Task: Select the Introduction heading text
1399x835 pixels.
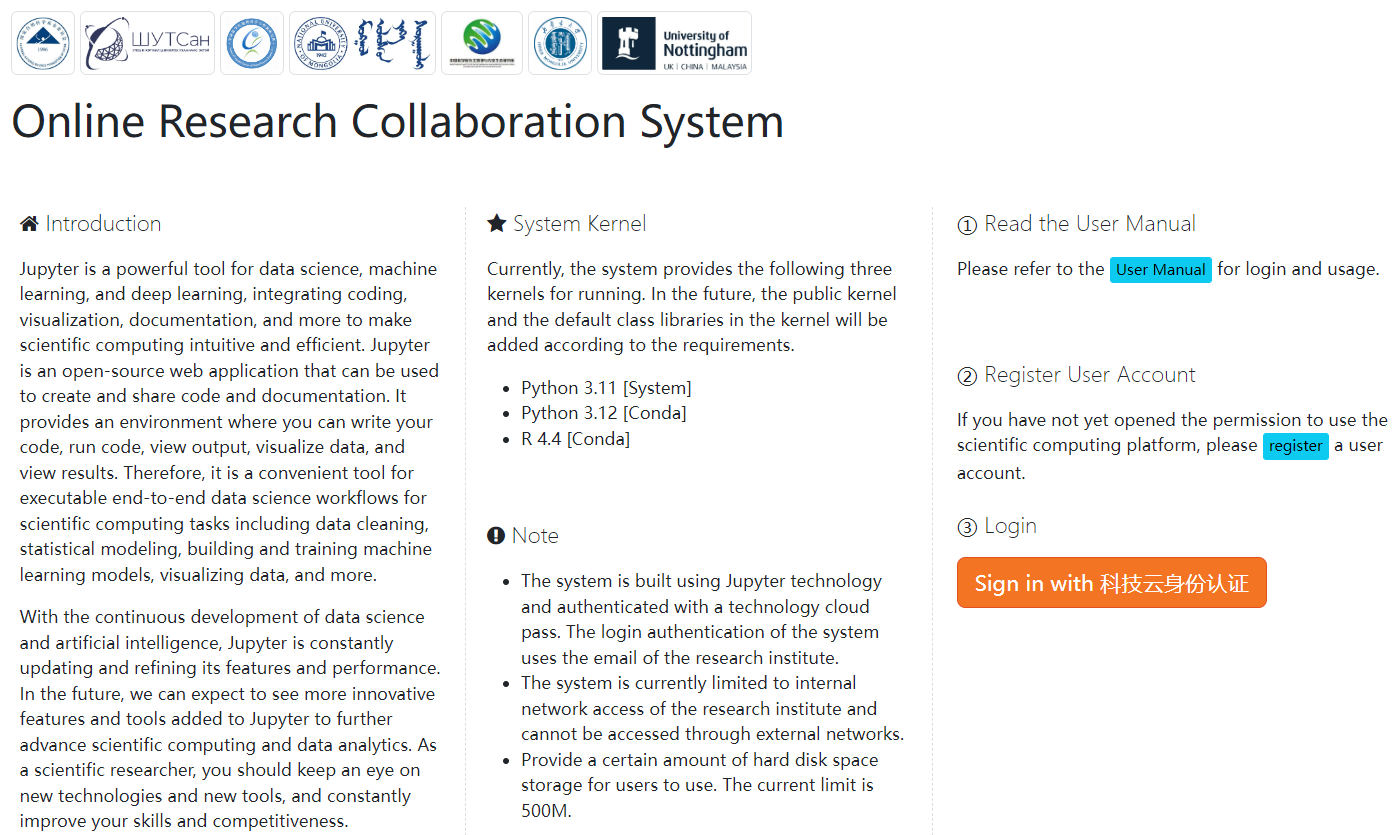Action: click(103, 223)
